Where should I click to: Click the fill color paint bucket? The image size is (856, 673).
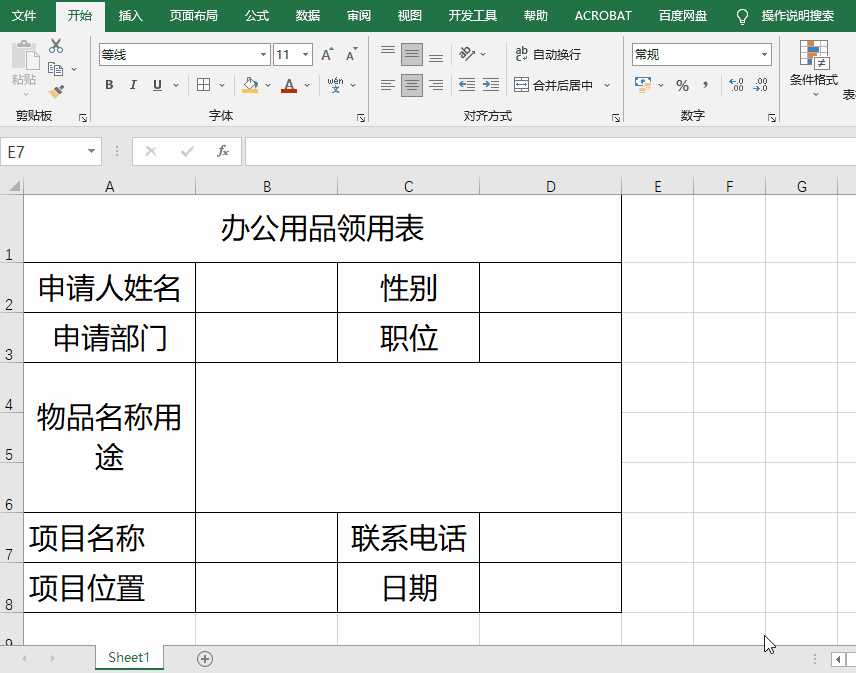[x=250, y=85]
